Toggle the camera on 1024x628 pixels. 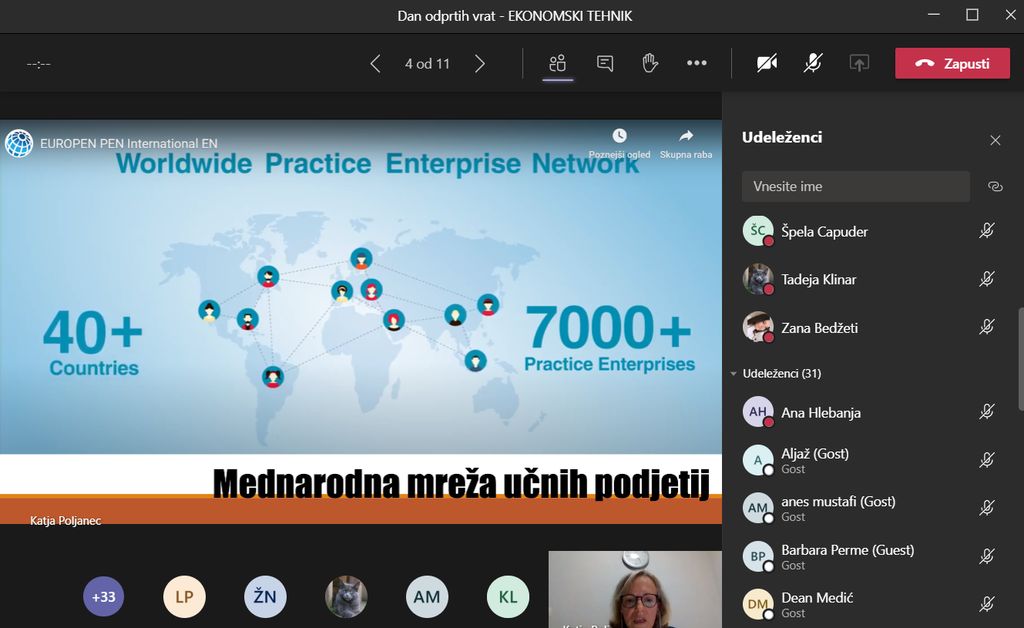coord(767,63)
